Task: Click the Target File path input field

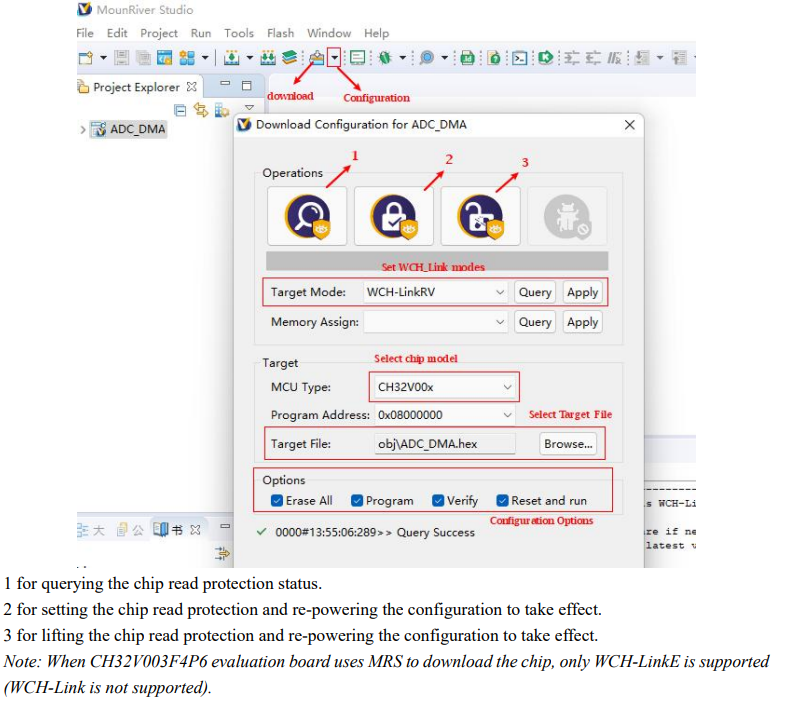Action: click(445, 444)
